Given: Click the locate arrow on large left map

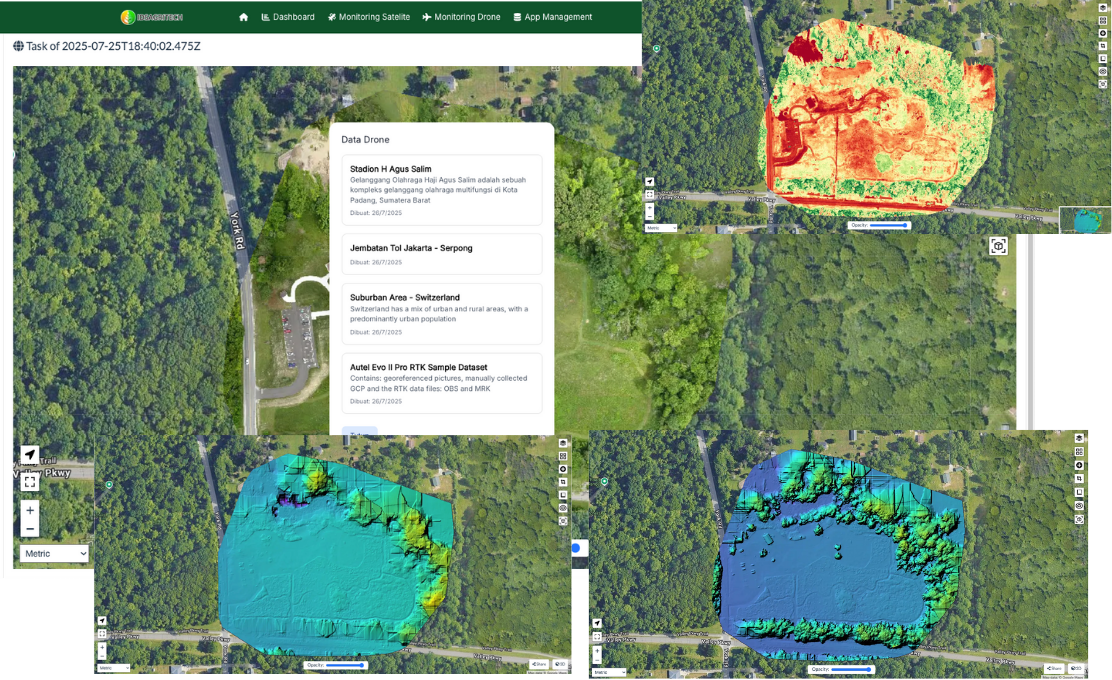Looking at the screenshot, I should pos(30,455).
